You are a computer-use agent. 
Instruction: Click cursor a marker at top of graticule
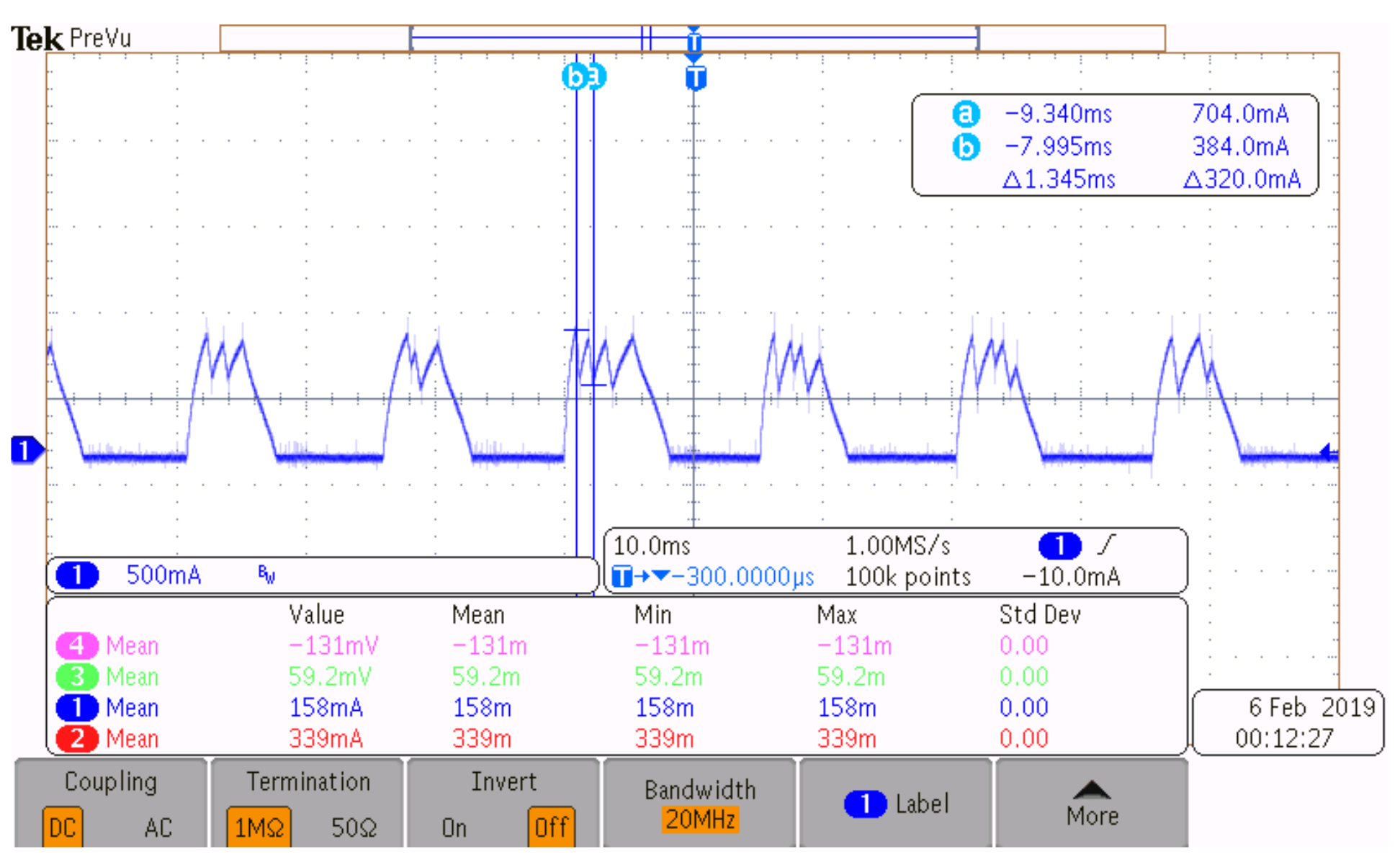pos(597,76)
